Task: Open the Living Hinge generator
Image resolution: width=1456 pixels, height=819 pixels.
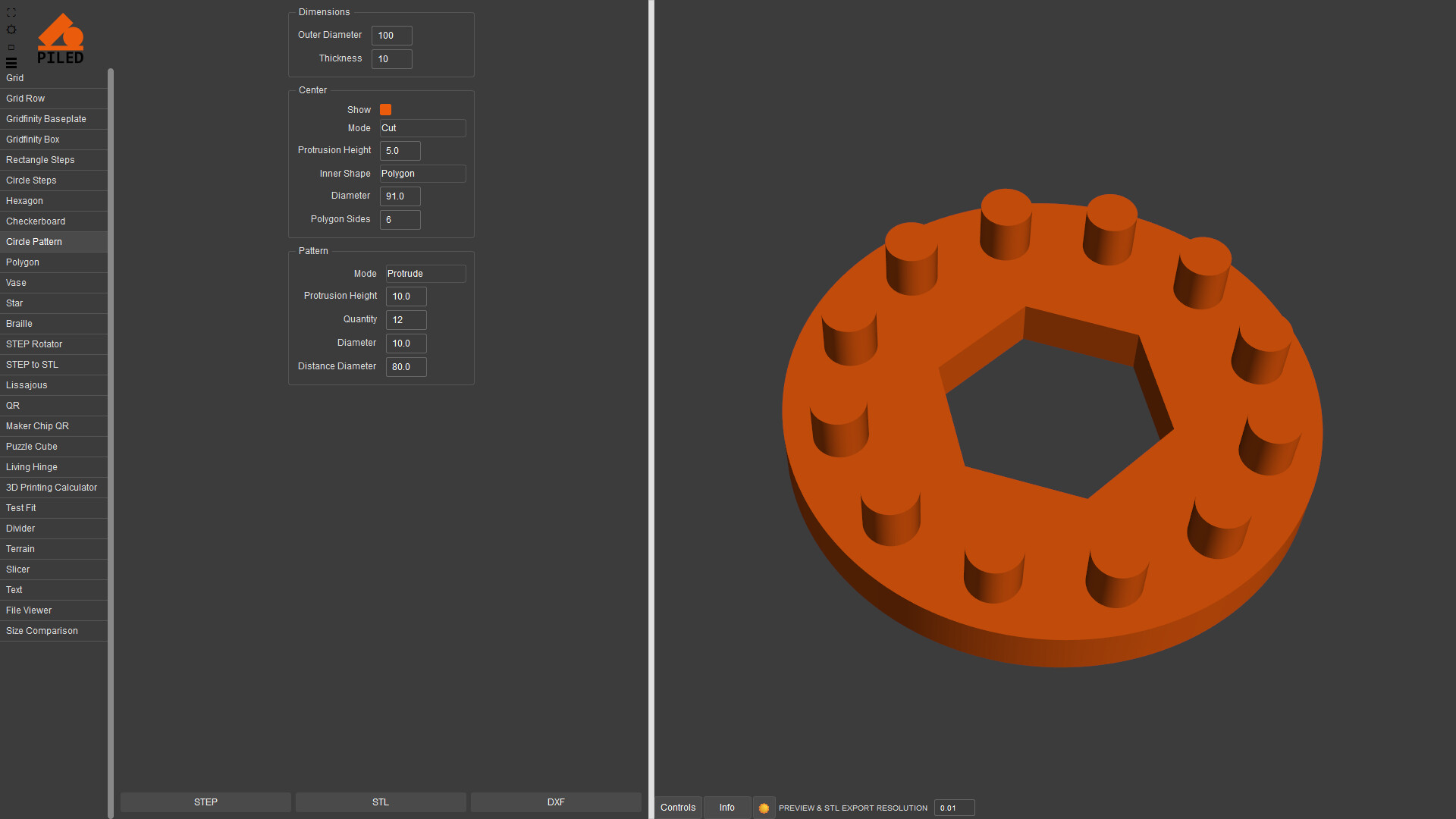Action: (32, 467)
